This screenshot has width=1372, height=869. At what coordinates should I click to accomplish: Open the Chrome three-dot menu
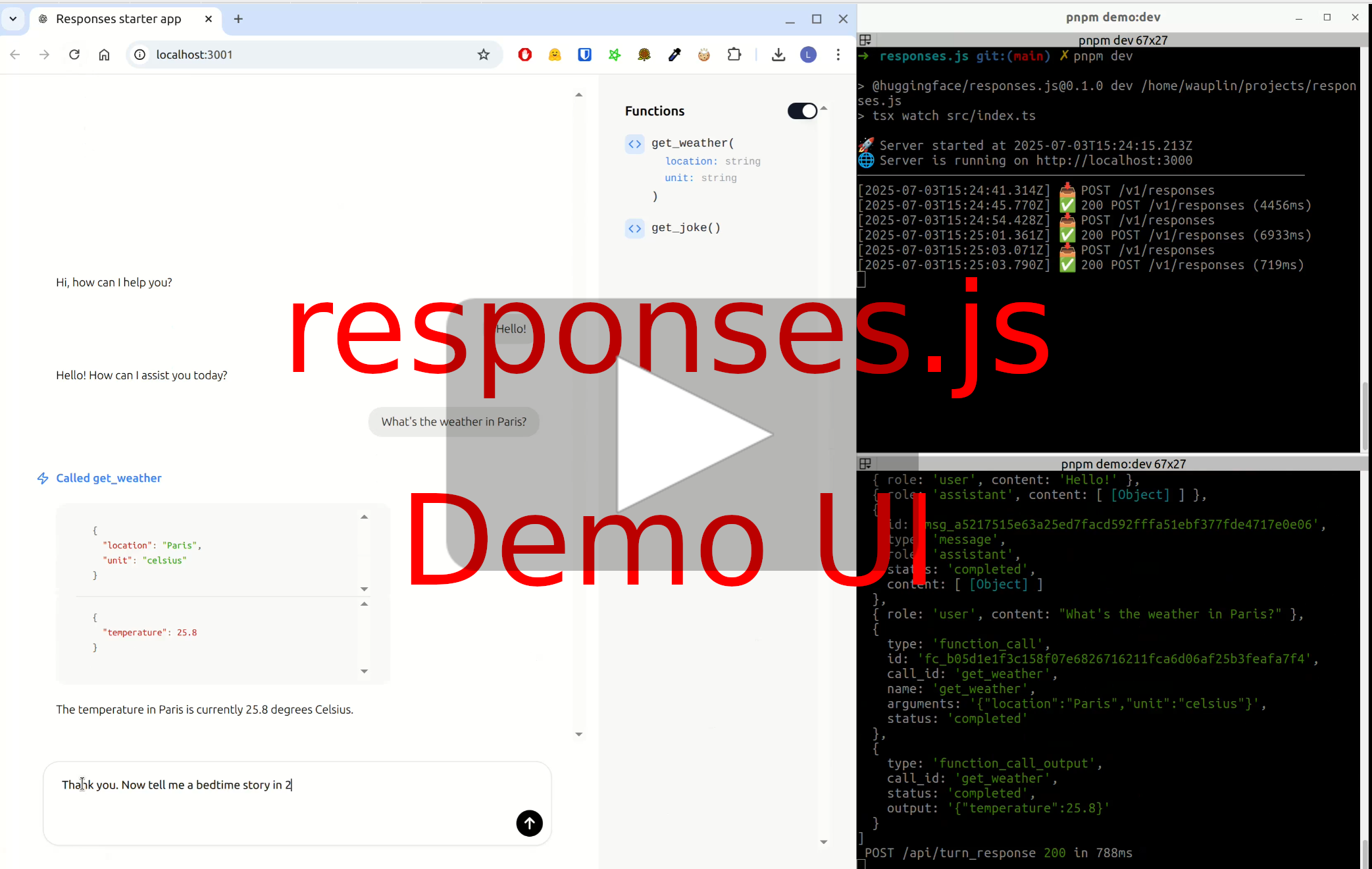point(838,55)
